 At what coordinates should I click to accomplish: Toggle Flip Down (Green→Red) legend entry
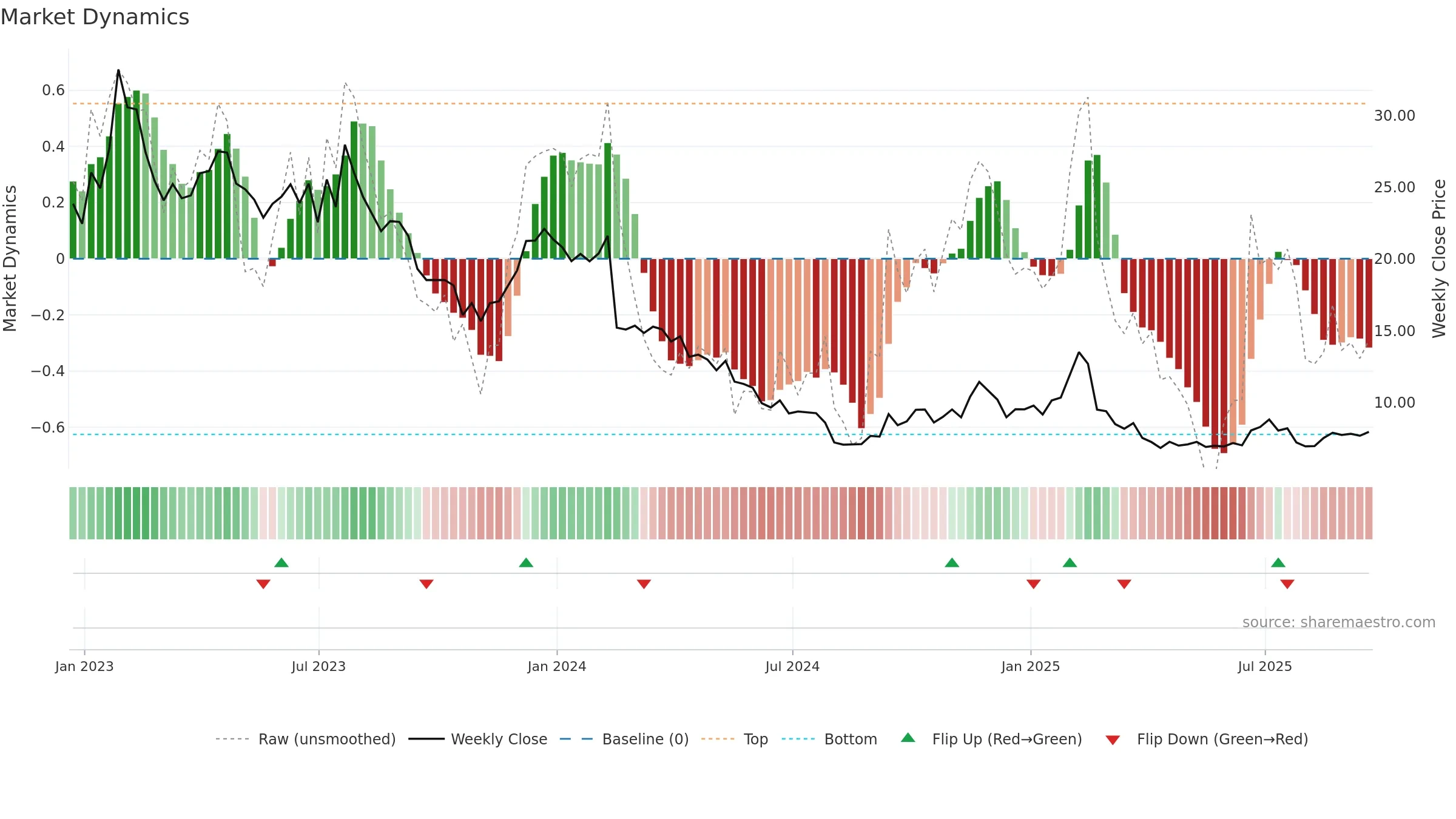coord(1207,739)
